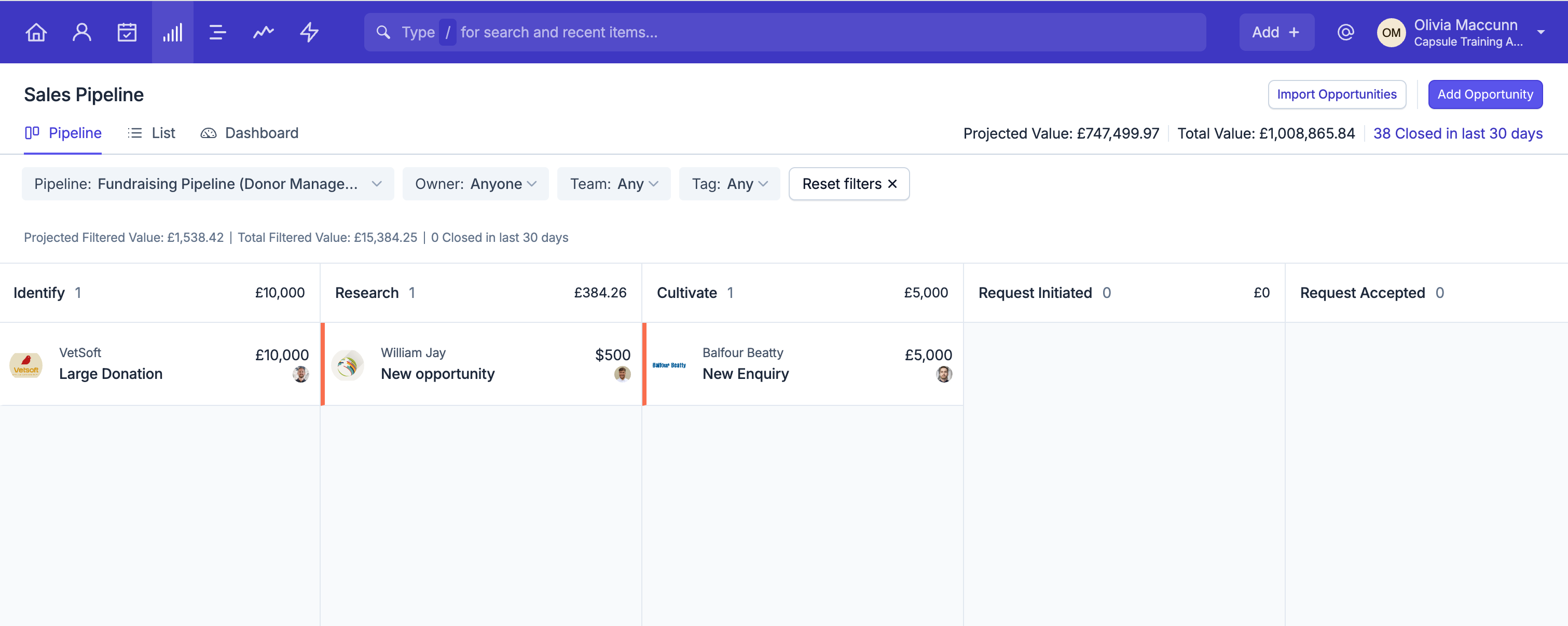Screen dimensions: 1568x626
Task: Click owner avatar on New Enquiry card
Action: coord(944,374)
